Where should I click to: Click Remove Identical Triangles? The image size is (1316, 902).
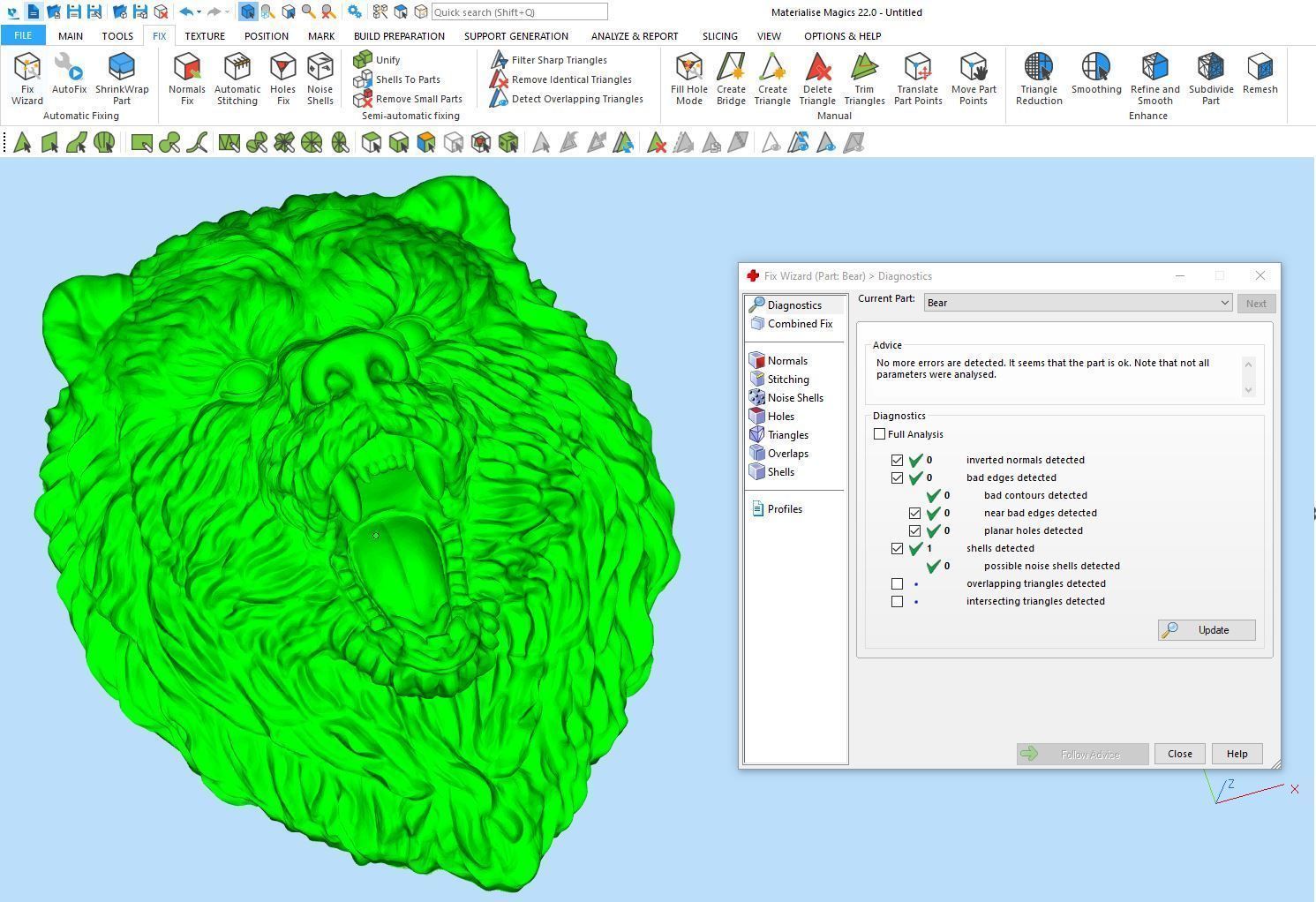561,79
